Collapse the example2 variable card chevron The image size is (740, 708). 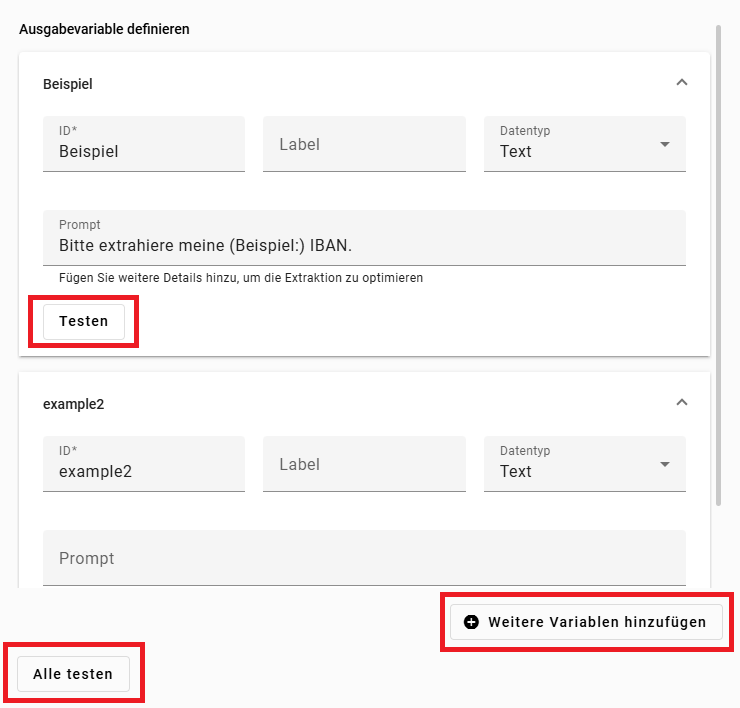point(682,403)
